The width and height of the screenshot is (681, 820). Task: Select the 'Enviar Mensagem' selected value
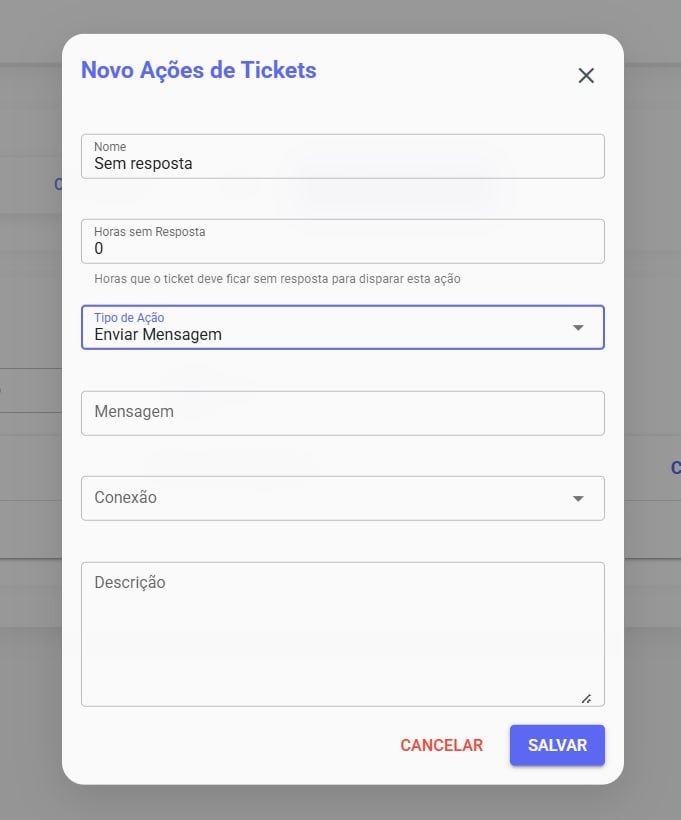tap(158, 335)
